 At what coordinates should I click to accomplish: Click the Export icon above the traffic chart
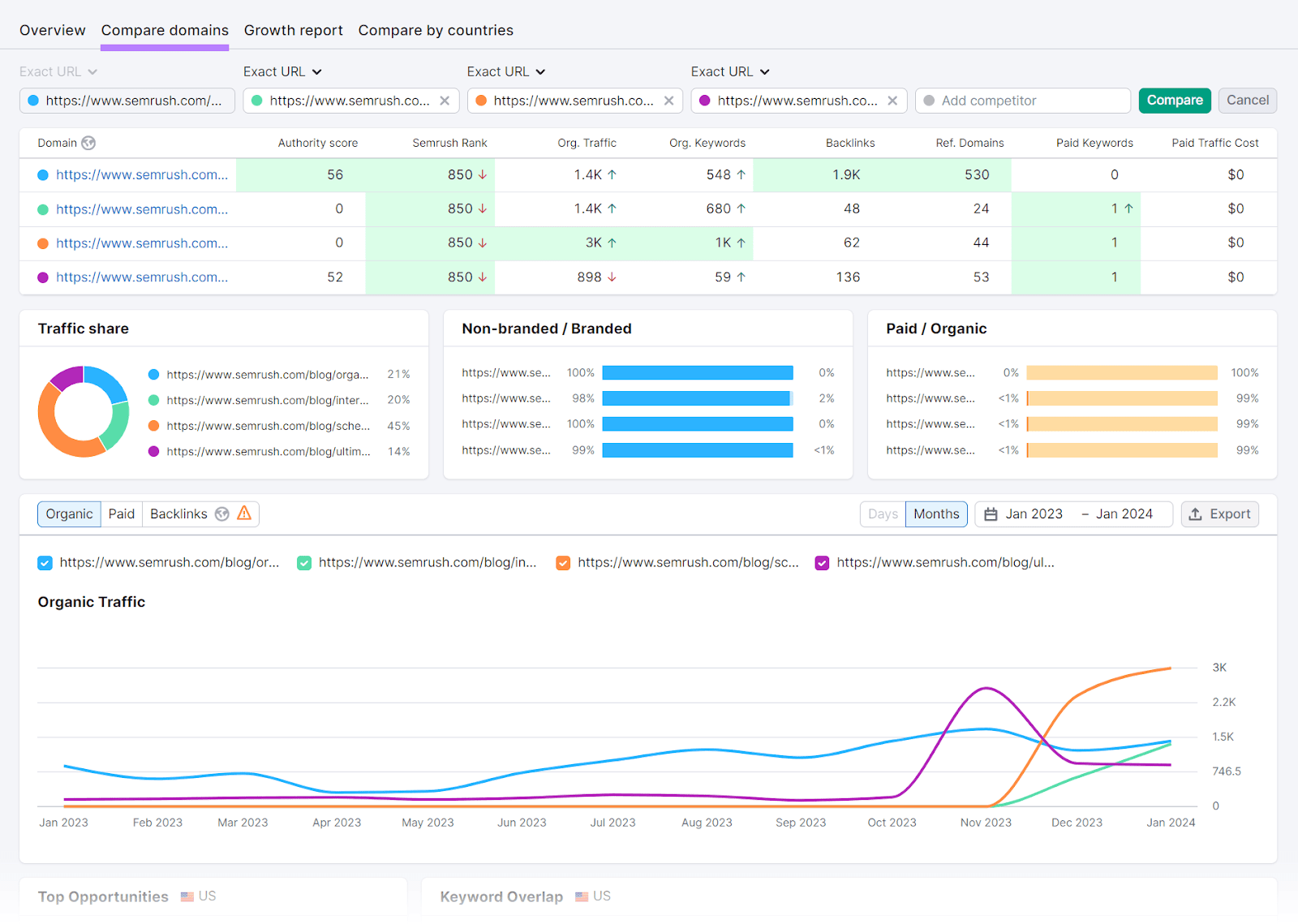(x=1196, y=514)
